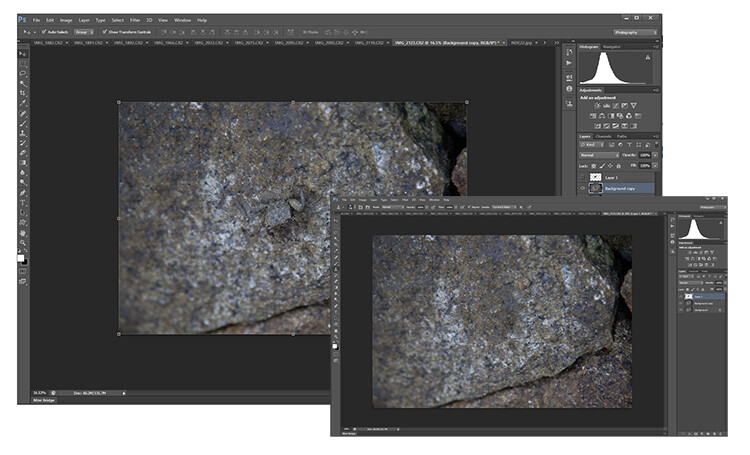Open the Layers panel flyout menu

(657, 136)
